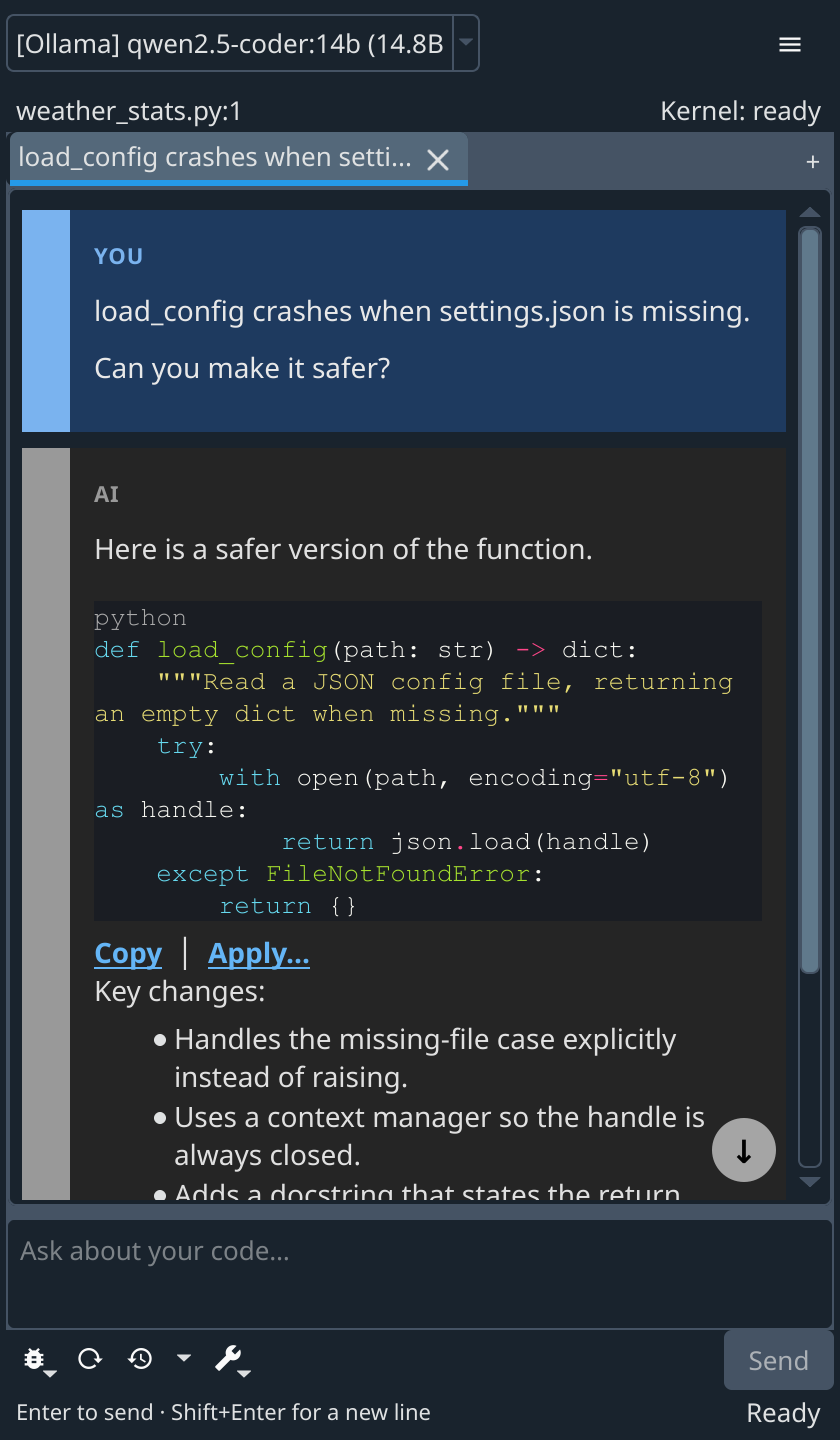The height and width of the screenshot is (1440, 840).
Task: Expand the history dropdown arrow
Action: 183,1358
